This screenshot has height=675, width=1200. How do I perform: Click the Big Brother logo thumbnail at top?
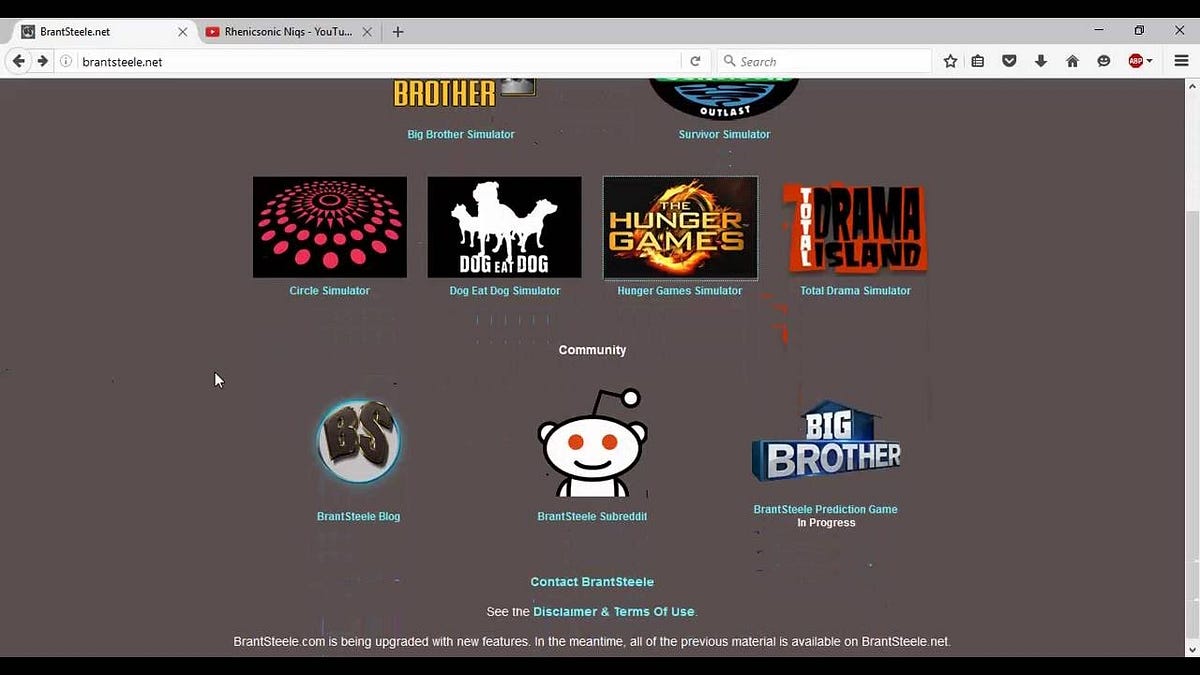tap(464, 94)
